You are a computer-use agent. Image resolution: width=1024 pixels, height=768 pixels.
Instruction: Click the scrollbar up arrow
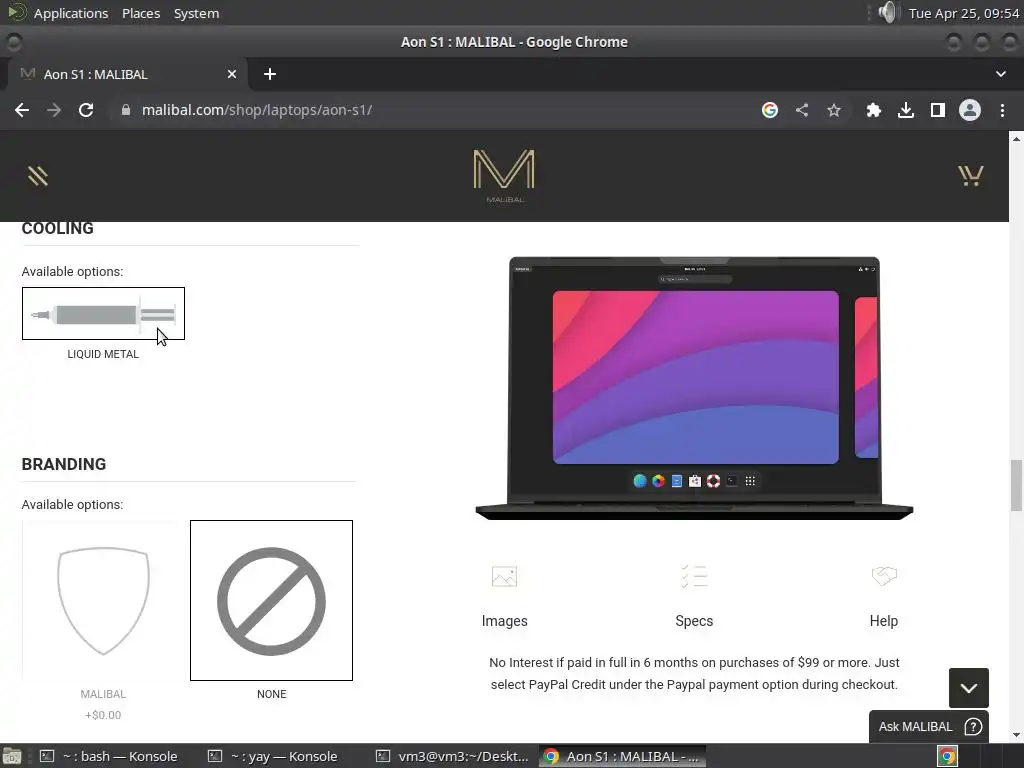(1016, 138)
